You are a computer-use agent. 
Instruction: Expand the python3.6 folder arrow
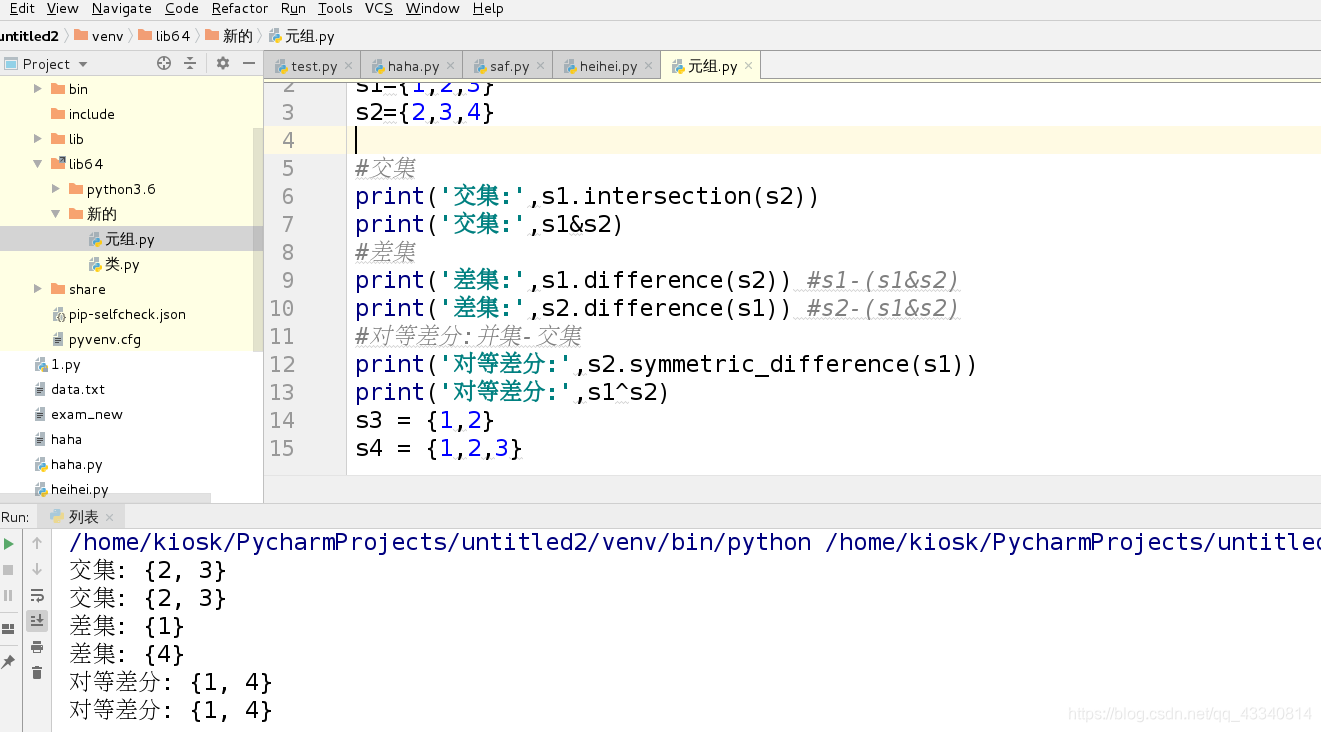coord(56,189)
